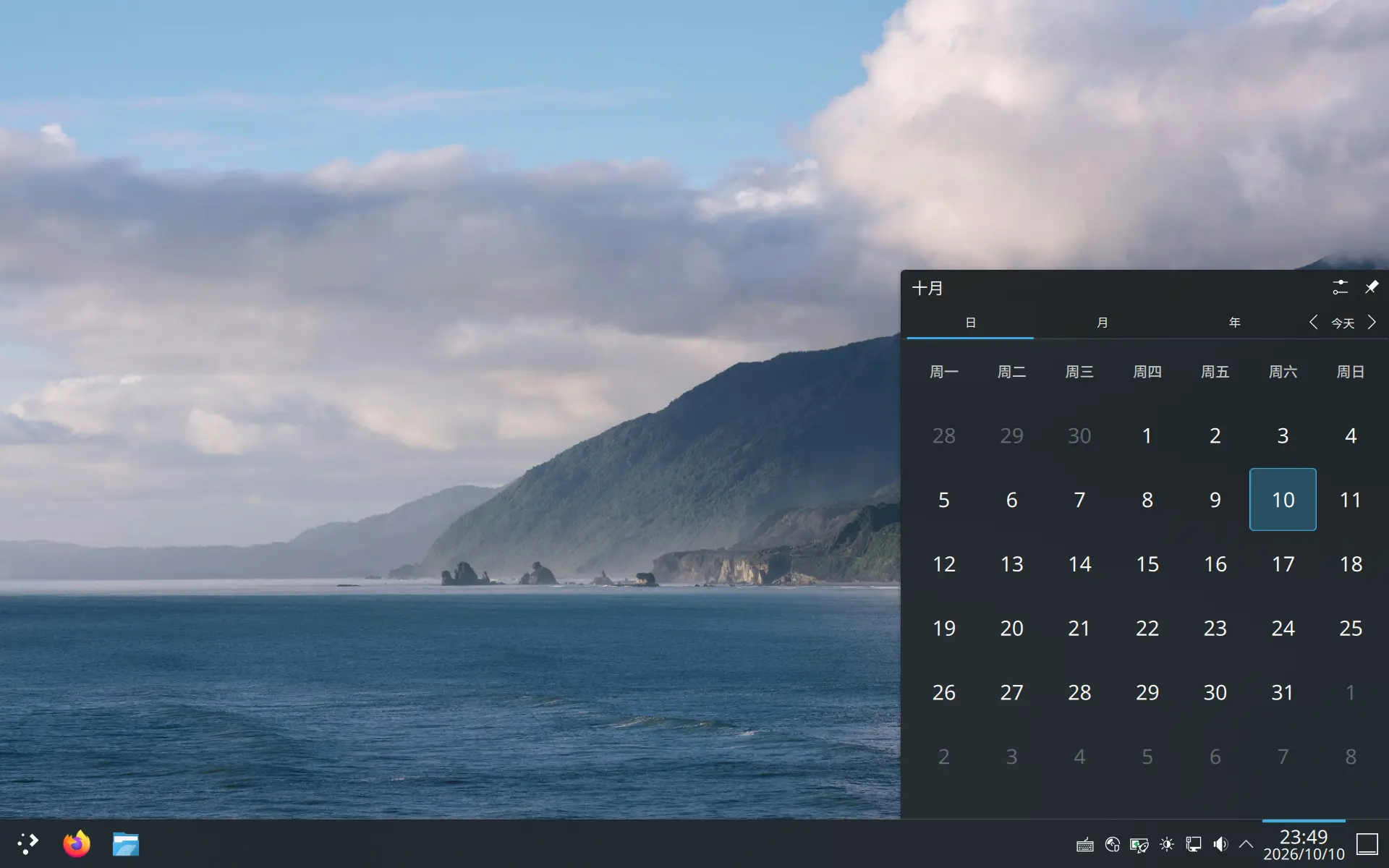The height and width of the screenshot is (868, 1389).
Task: Select October 12 in the calendar
Action: [x=944, y=564]
